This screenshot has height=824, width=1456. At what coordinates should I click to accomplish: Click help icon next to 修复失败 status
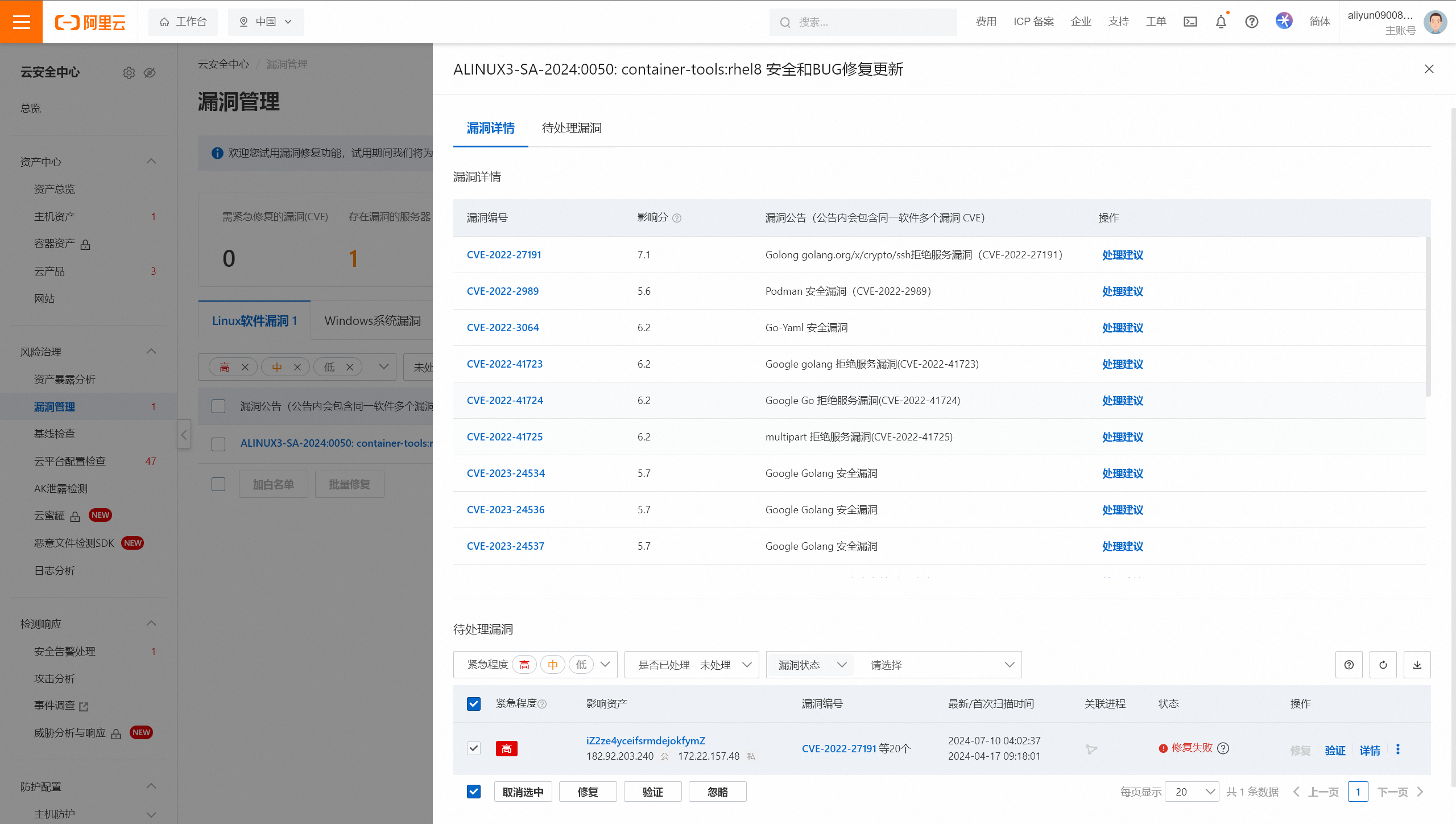tap(1223, 748)
